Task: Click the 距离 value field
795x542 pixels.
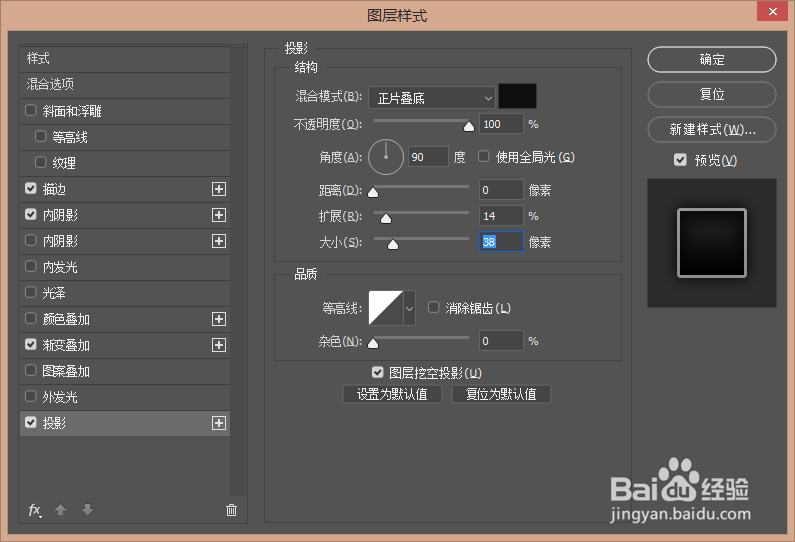Action: (501, 190)
